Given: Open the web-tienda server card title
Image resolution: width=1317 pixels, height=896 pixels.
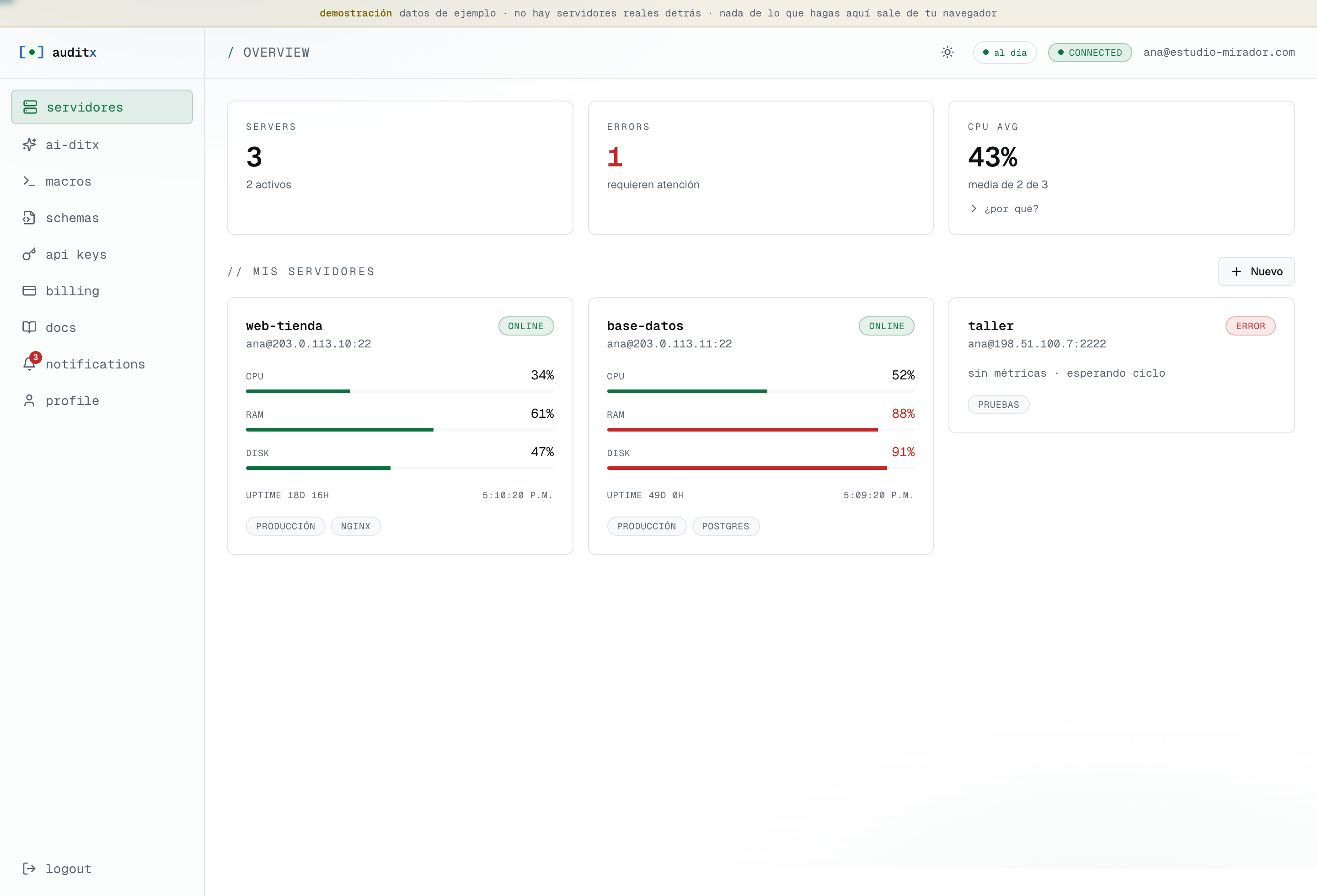Looking at the screenshot, I should (284, 325).
